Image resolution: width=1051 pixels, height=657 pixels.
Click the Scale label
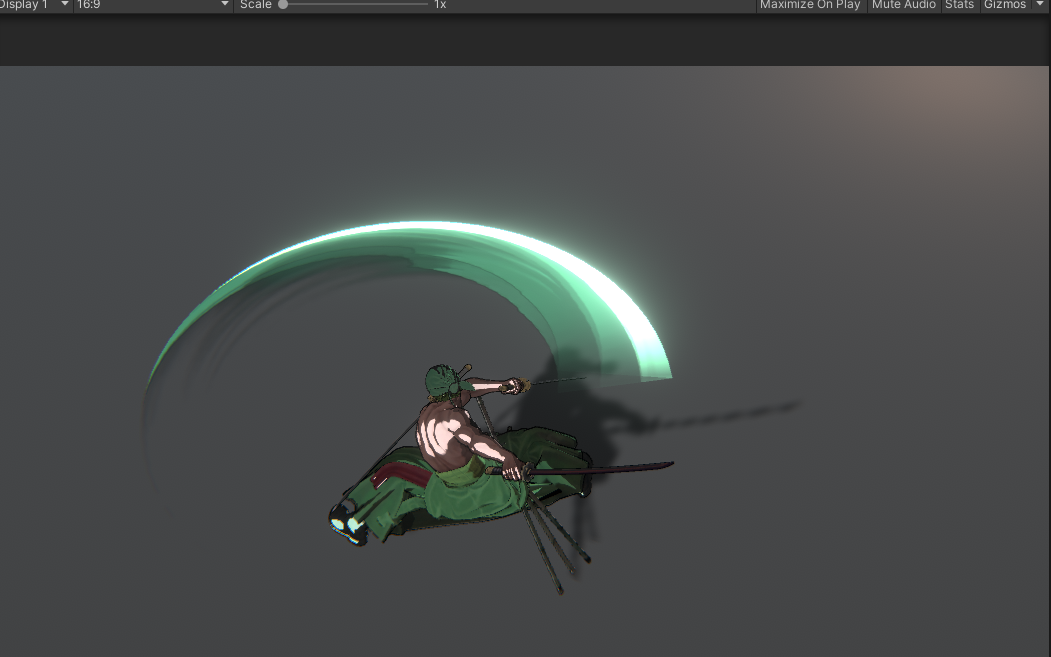[255, 5]
